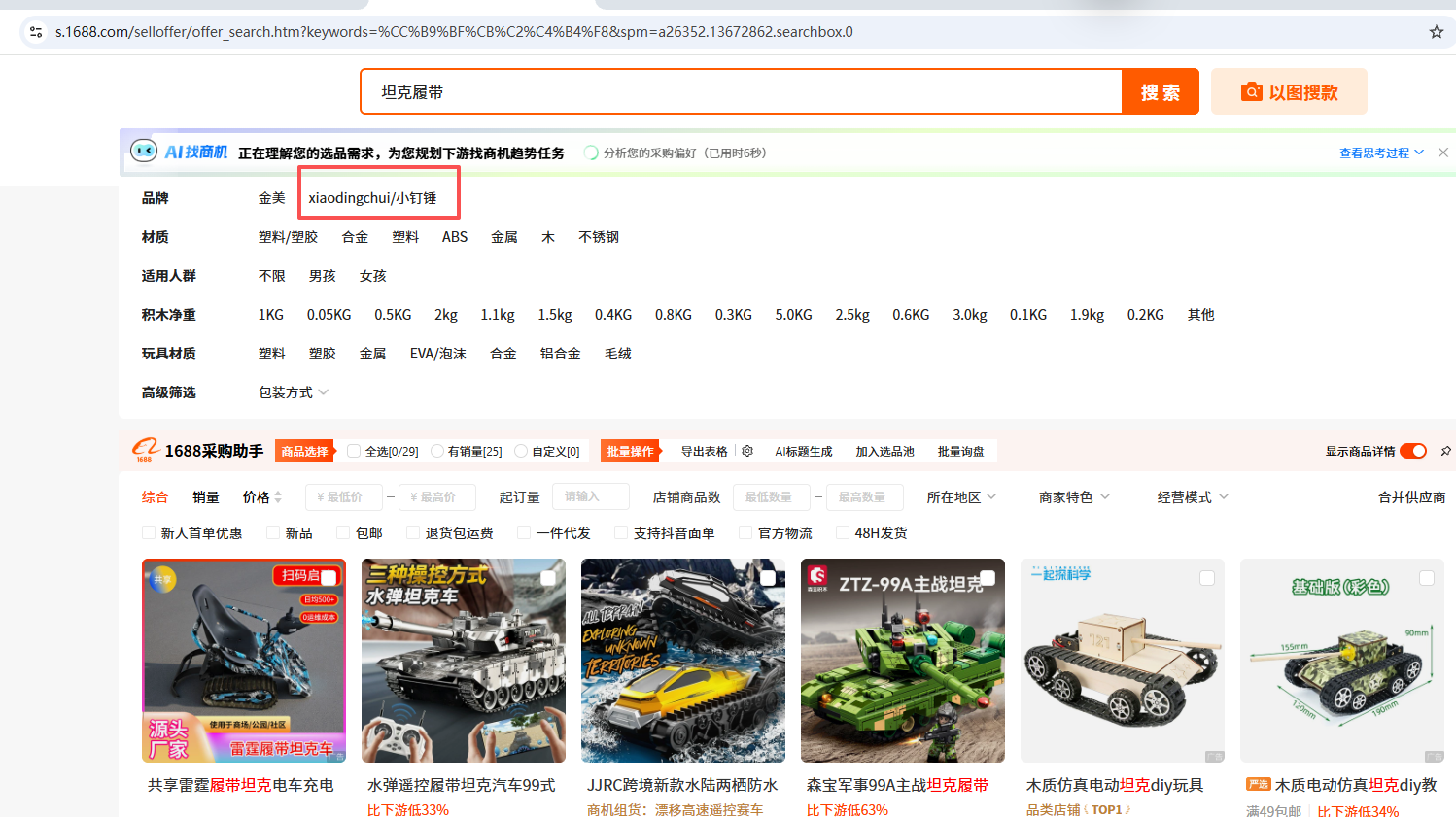Open the 以图搜款 image search
The height and width of the screenshot is (817, 1456).
coord(1289,90)
